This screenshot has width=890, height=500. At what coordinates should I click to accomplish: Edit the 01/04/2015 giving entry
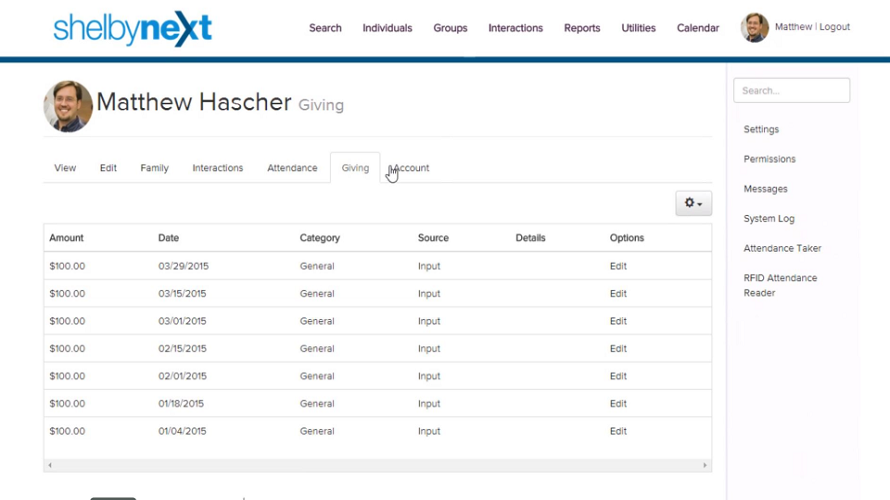tap(618, 431)
